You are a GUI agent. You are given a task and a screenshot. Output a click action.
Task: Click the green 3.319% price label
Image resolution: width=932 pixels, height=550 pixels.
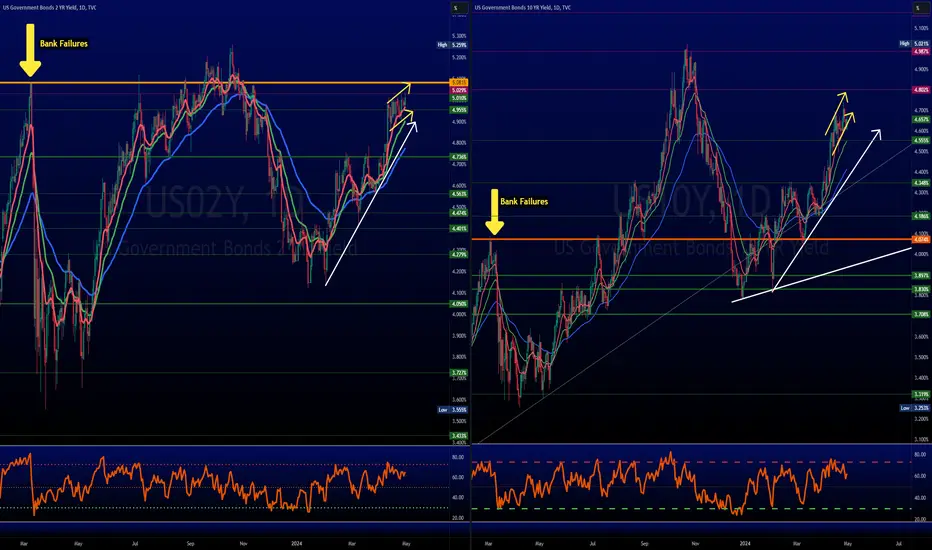921,394
